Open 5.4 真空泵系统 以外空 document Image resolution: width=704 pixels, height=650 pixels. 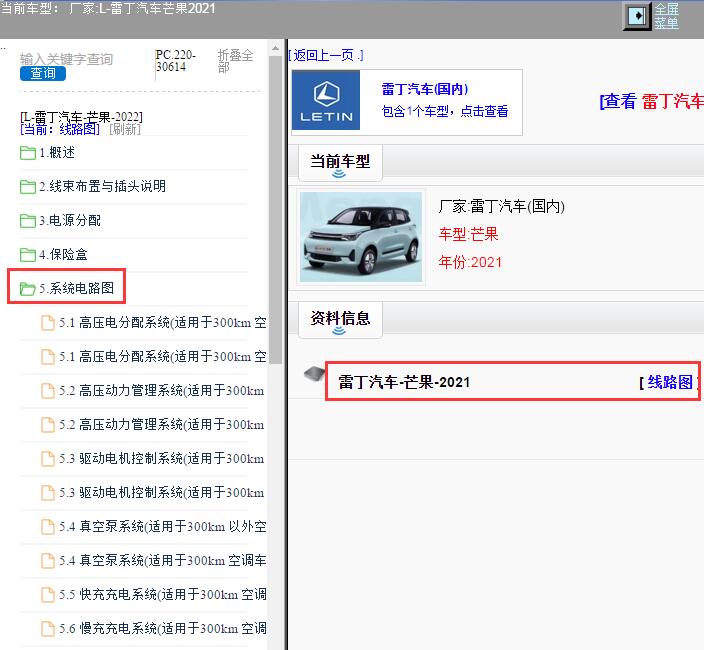click(163, 526)
